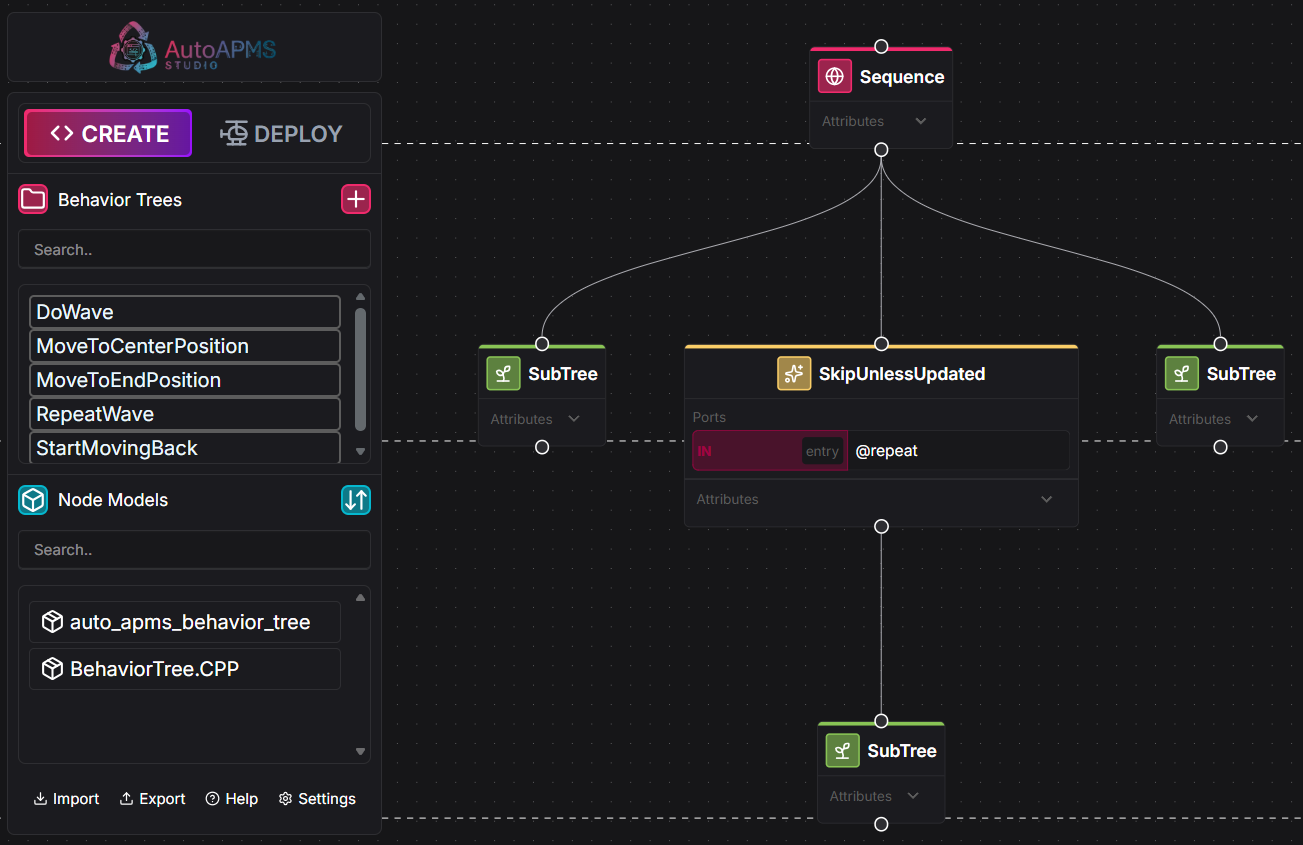The height and width of the screenshot is (845, 1303).
Task: Open the Settings option
Action: tap(317, 798)
